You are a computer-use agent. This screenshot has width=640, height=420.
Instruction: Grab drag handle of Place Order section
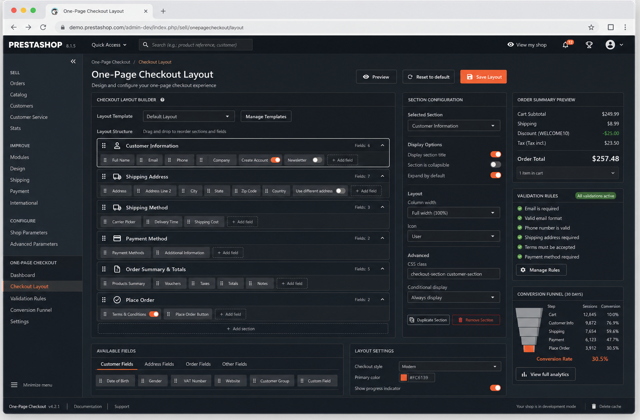tap(104, 300)
